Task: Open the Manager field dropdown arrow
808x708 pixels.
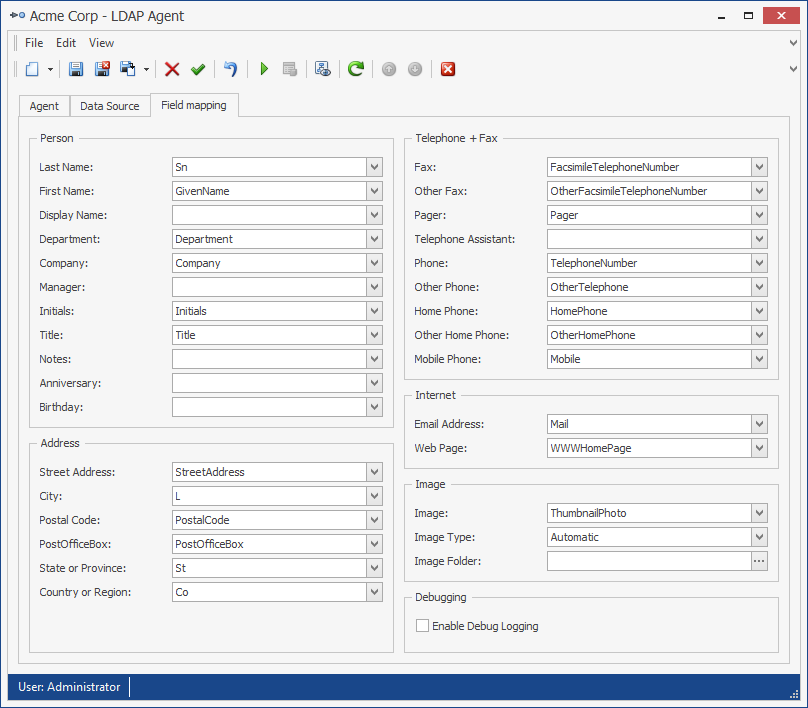Action: (x=375, y=287)
